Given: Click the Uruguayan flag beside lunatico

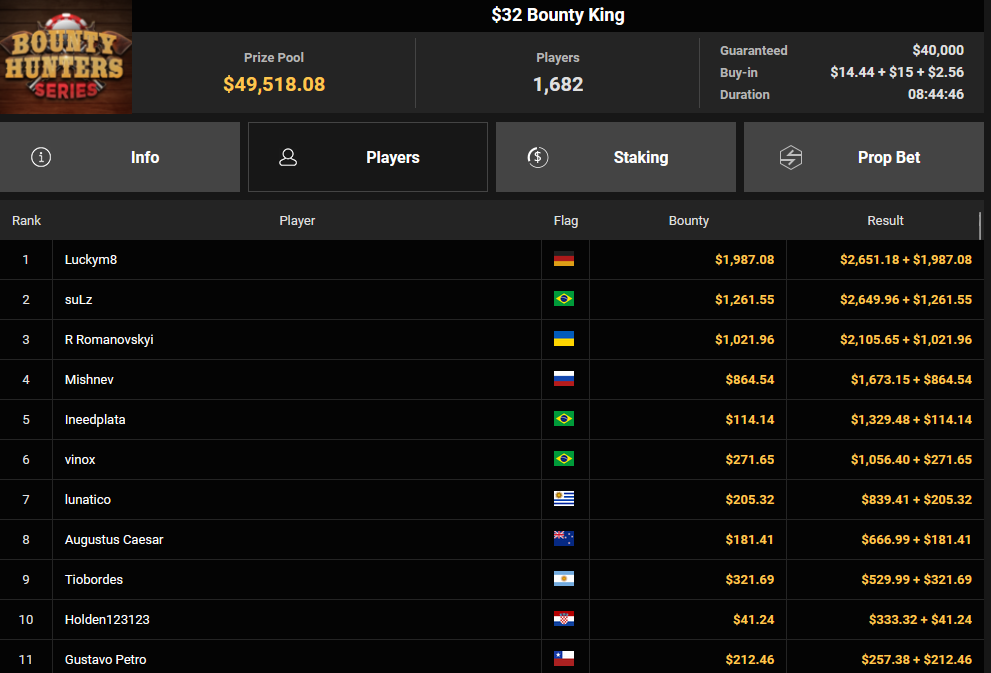Looking at the screenshot, I should point(564,500).
